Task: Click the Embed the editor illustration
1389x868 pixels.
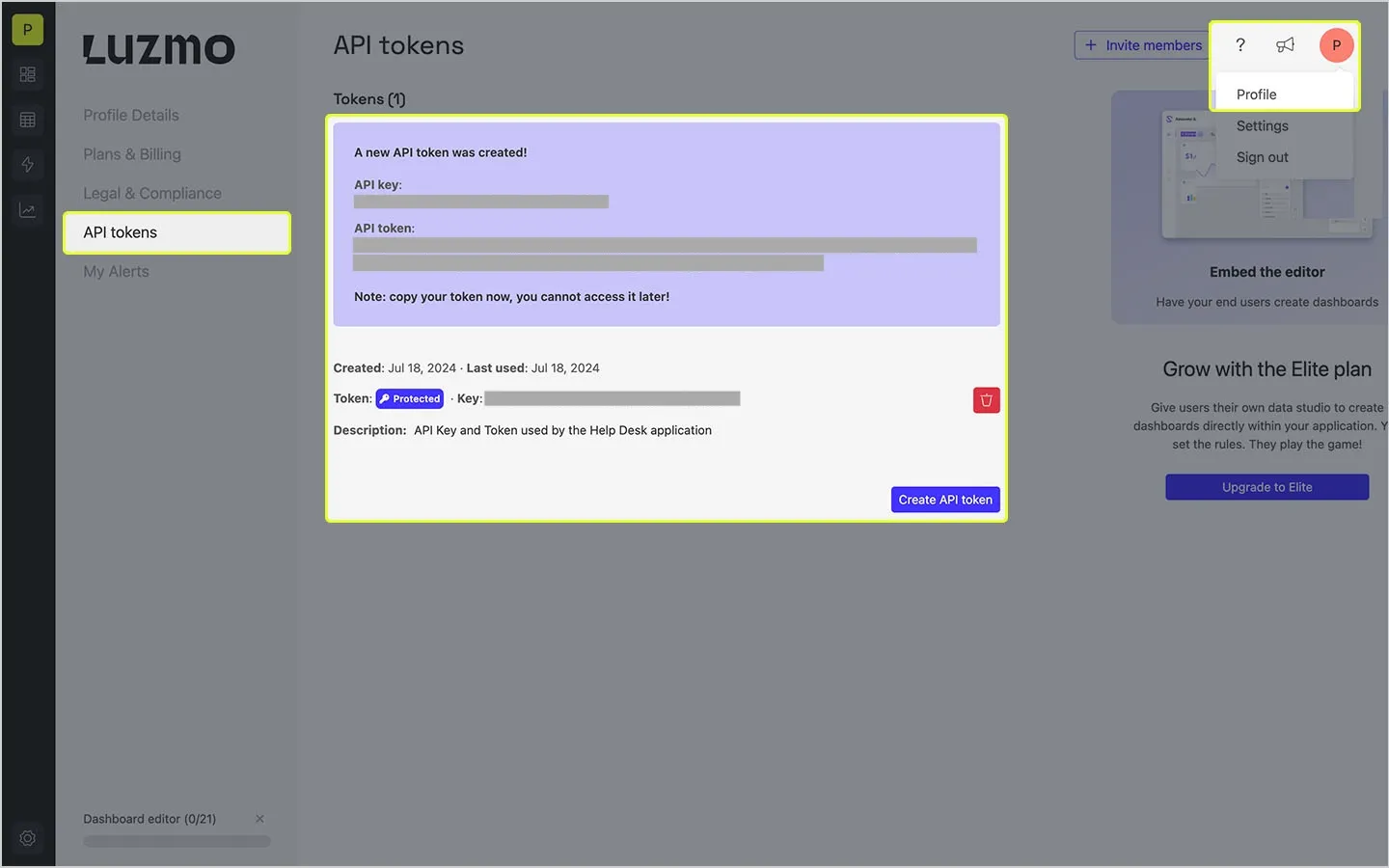Action: pyautogui.click(x=1266, y=174)
